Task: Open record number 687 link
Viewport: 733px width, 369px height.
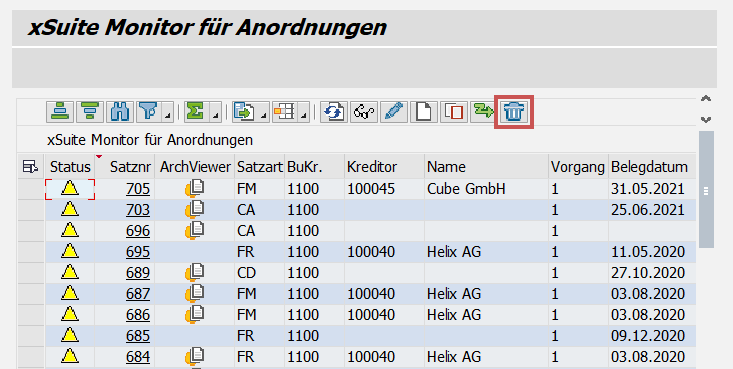Action: pyautogui.click(x=138, y=294)
